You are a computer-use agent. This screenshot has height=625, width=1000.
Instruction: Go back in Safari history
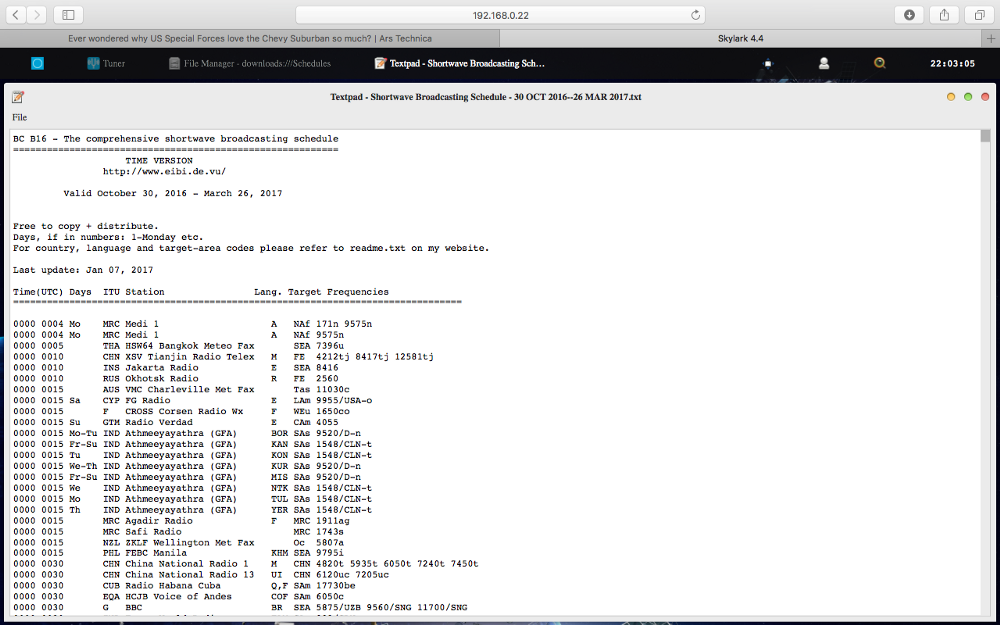pyautogui.click(x=14, y=15)
